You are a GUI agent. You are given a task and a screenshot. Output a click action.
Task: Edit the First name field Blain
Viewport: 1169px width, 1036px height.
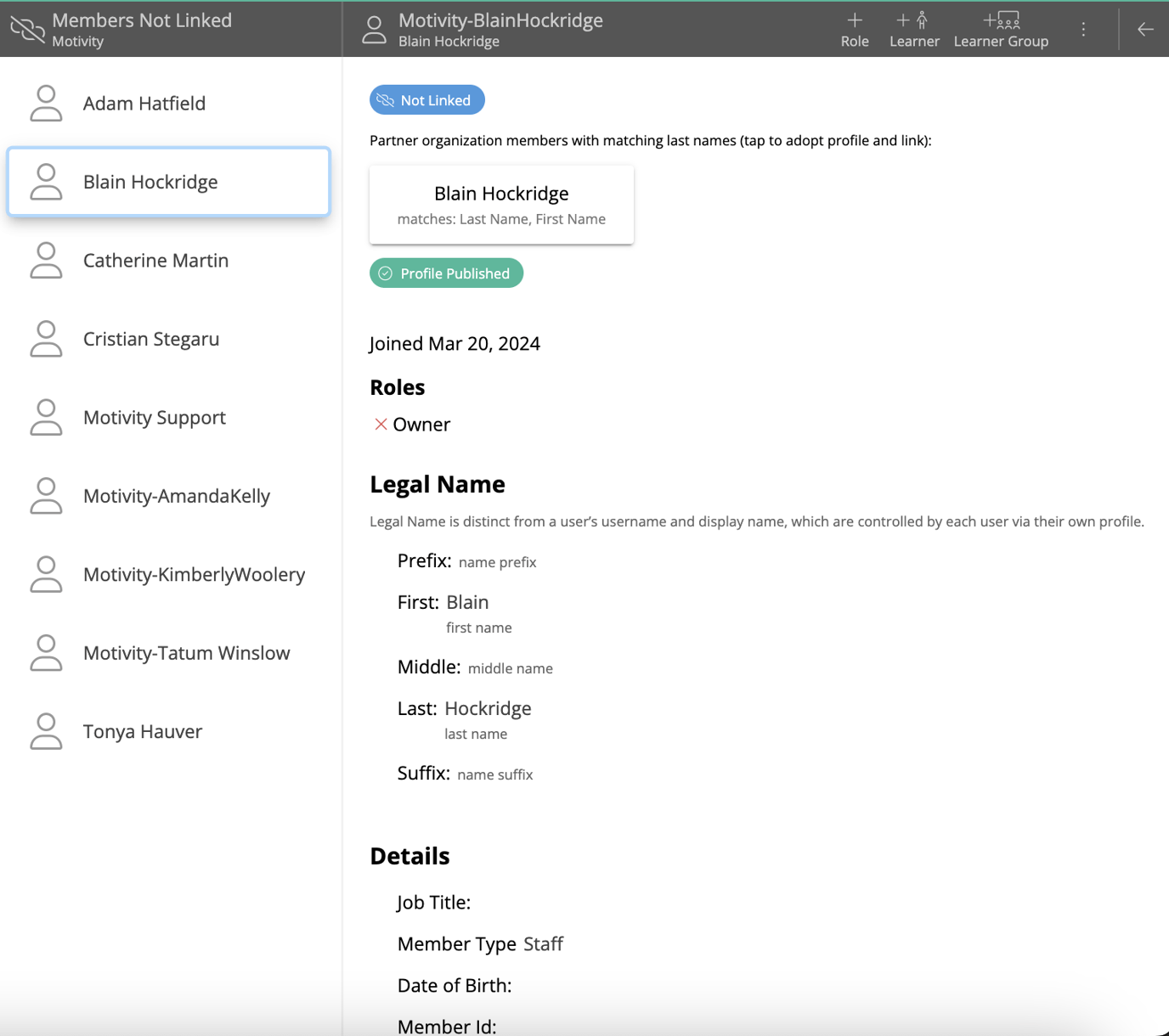click(467, 603)
